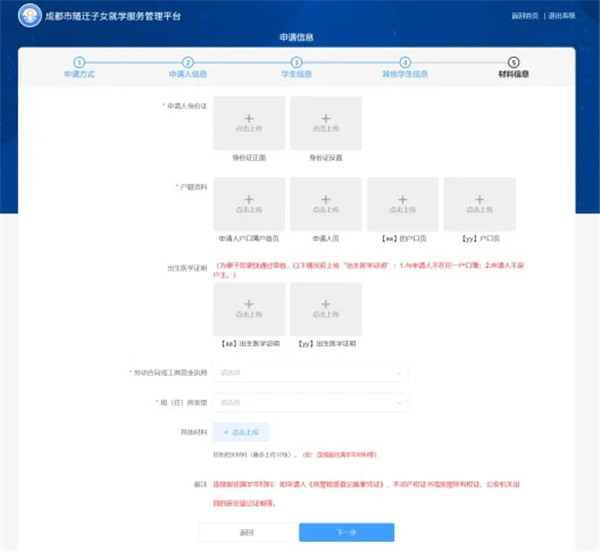Screen dimensions: 600x552
Task: Click 其他材料 点击上传 button
Action: tap(241, 432)
